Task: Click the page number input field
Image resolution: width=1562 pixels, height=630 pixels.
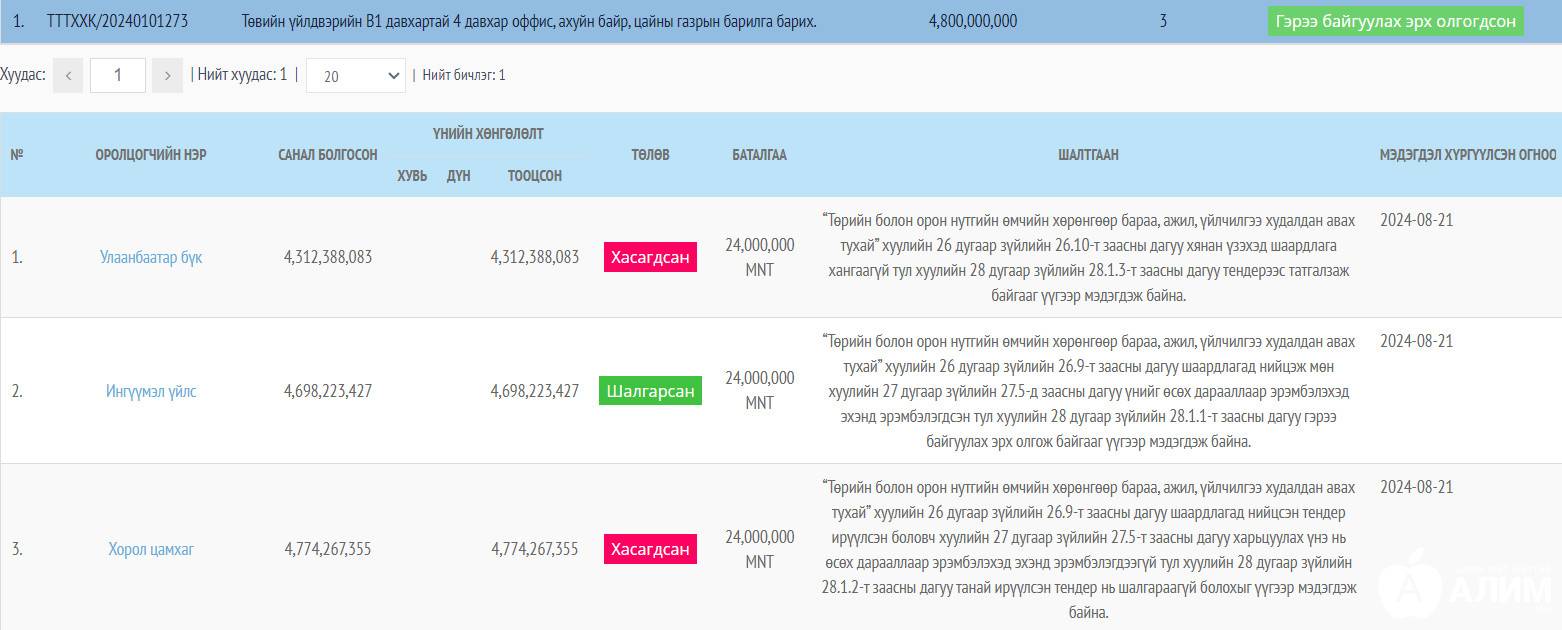Action: (118, 75)
